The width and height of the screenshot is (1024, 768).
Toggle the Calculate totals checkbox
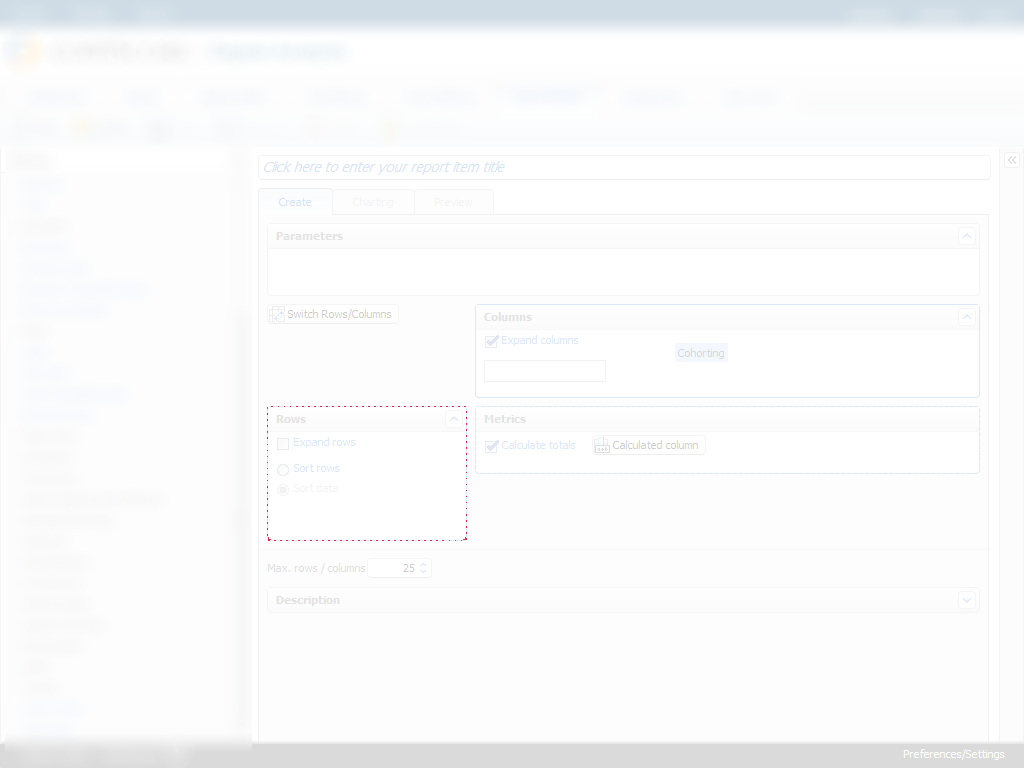tap(492, 447)
